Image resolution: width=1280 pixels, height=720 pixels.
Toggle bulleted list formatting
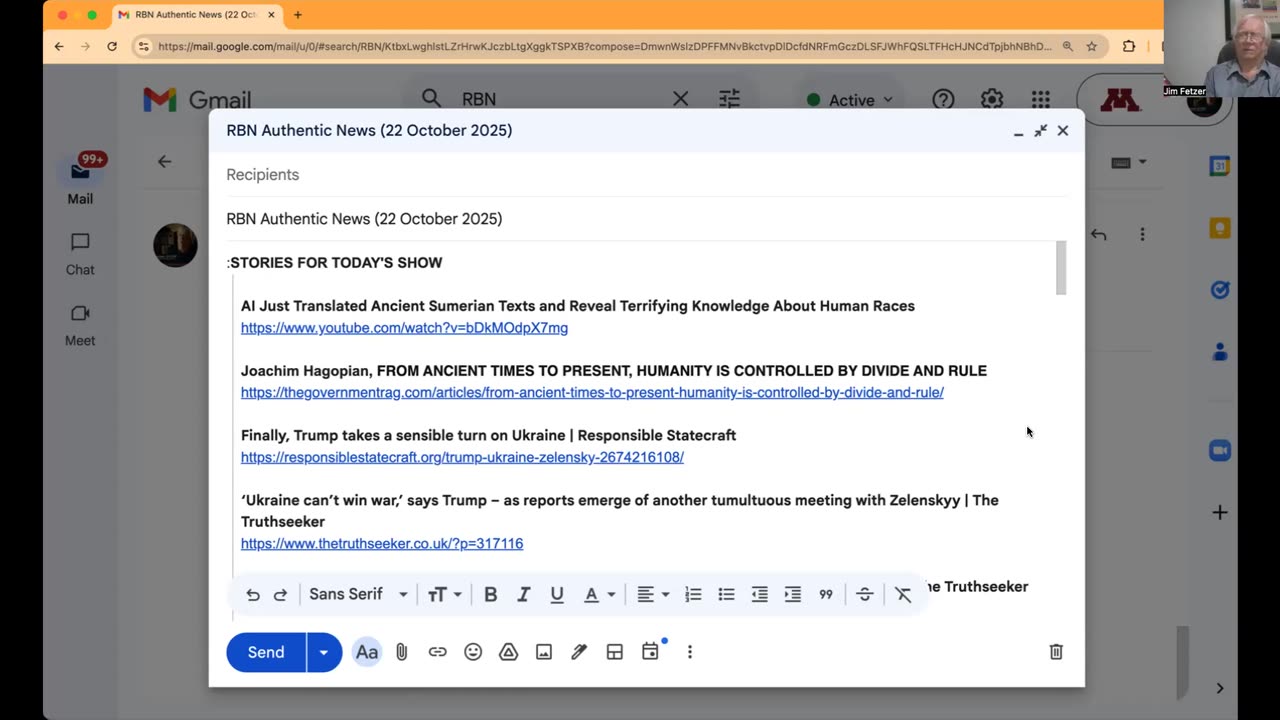coord(726,595)
